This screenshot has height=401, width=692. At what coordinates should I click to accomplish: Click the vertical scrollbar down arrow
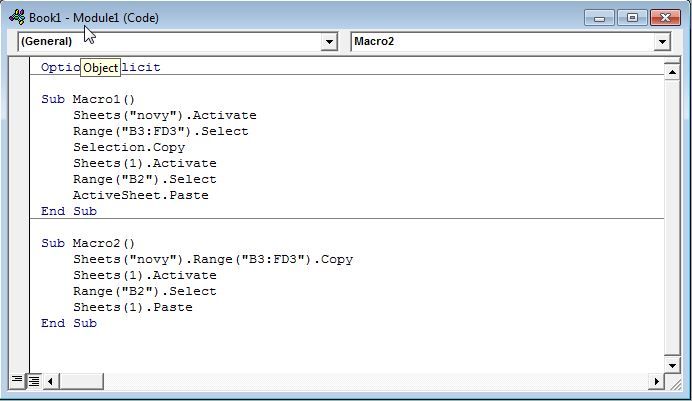pyautogui.click(x=672, y=365)
